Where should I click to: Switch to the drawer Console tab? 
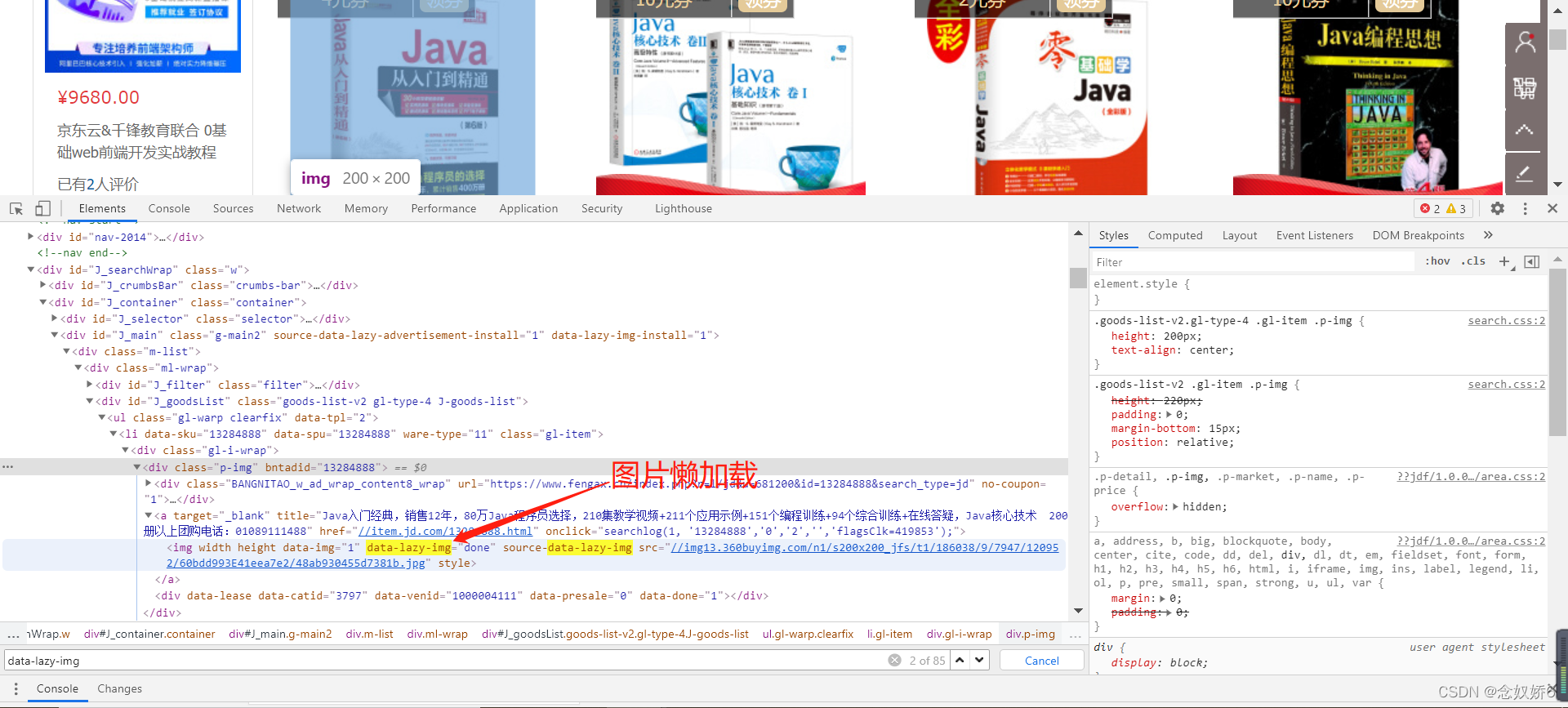[57, 689]
